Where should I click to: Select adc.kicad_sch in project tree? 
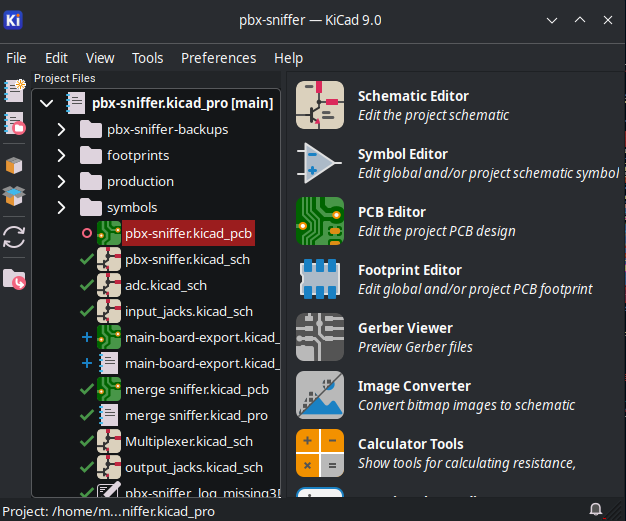click(x=166, y=285)
